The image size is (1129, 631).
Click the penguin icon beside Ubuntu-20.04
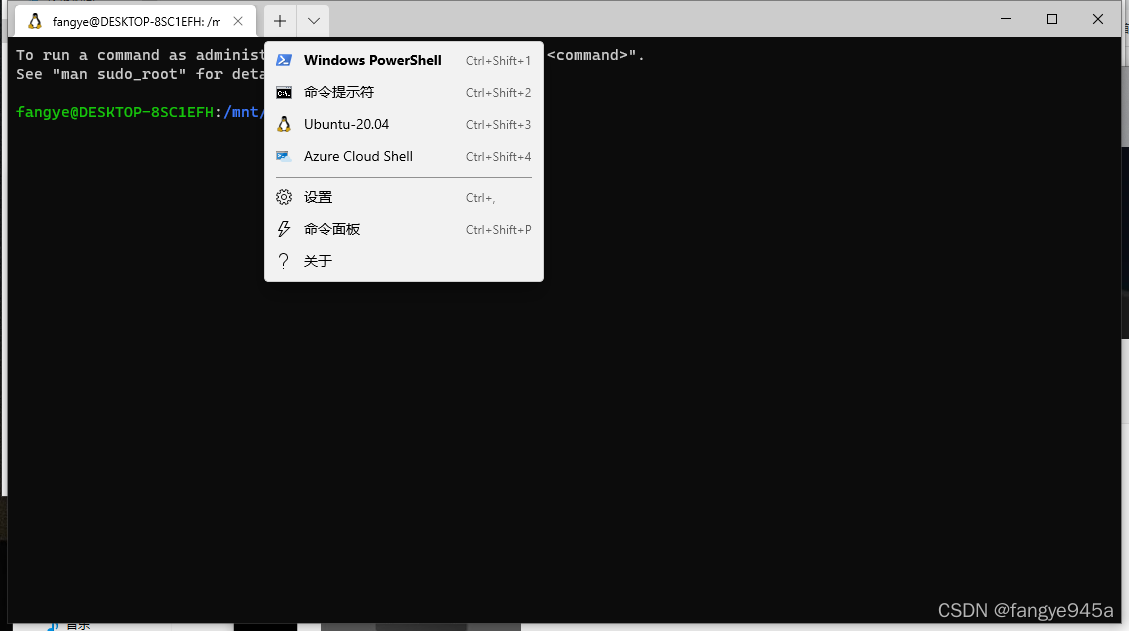pyautogui.click(x=284, y=125)
